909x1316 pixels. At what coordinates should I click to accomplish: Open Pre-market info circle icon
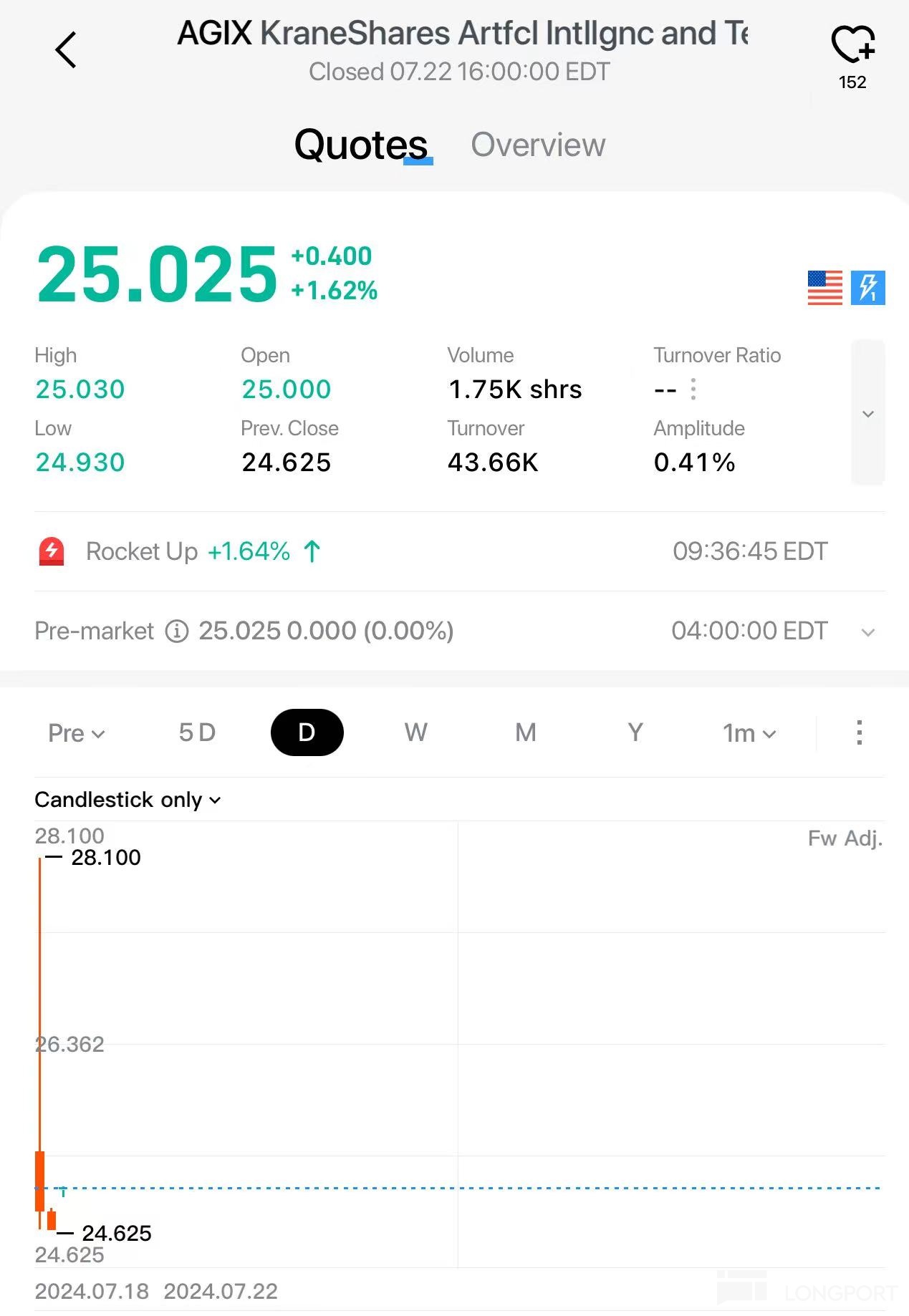pos(177,631)
